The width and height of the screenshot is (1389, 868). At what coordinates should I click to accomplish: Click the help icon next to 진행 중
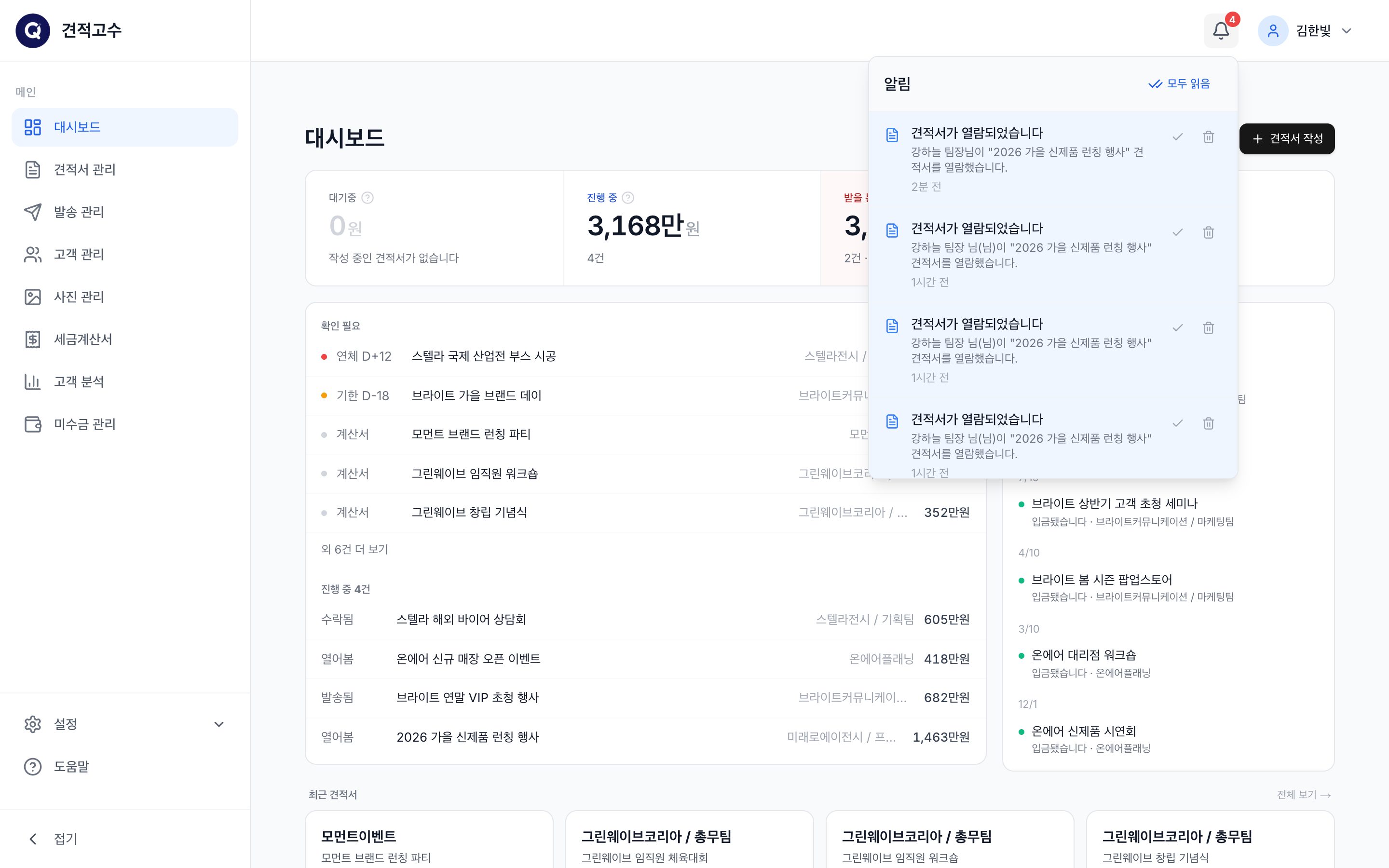(x=628, y=198)
